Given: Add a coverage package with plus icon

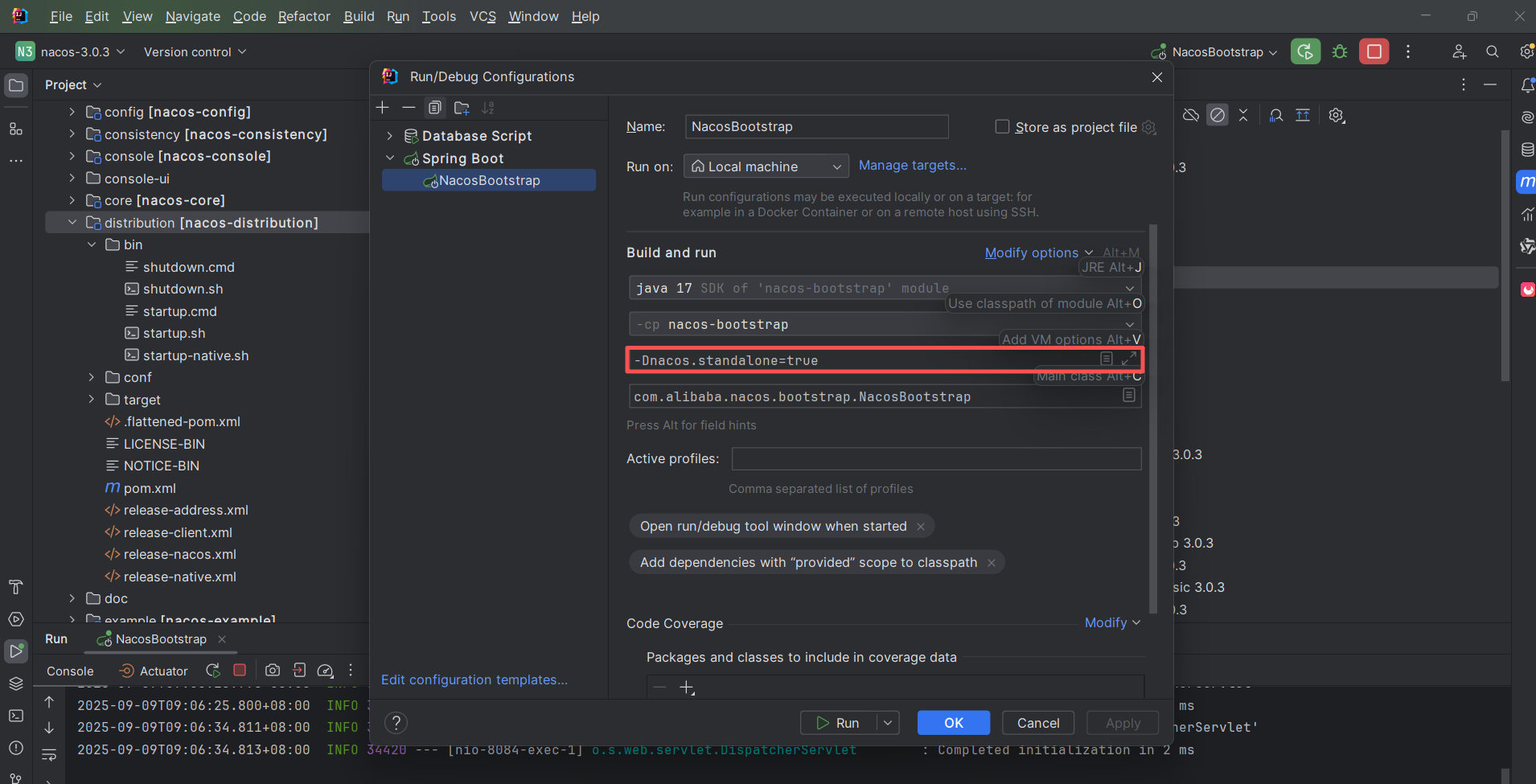Looking at the screenshot, I should (687, 688).
